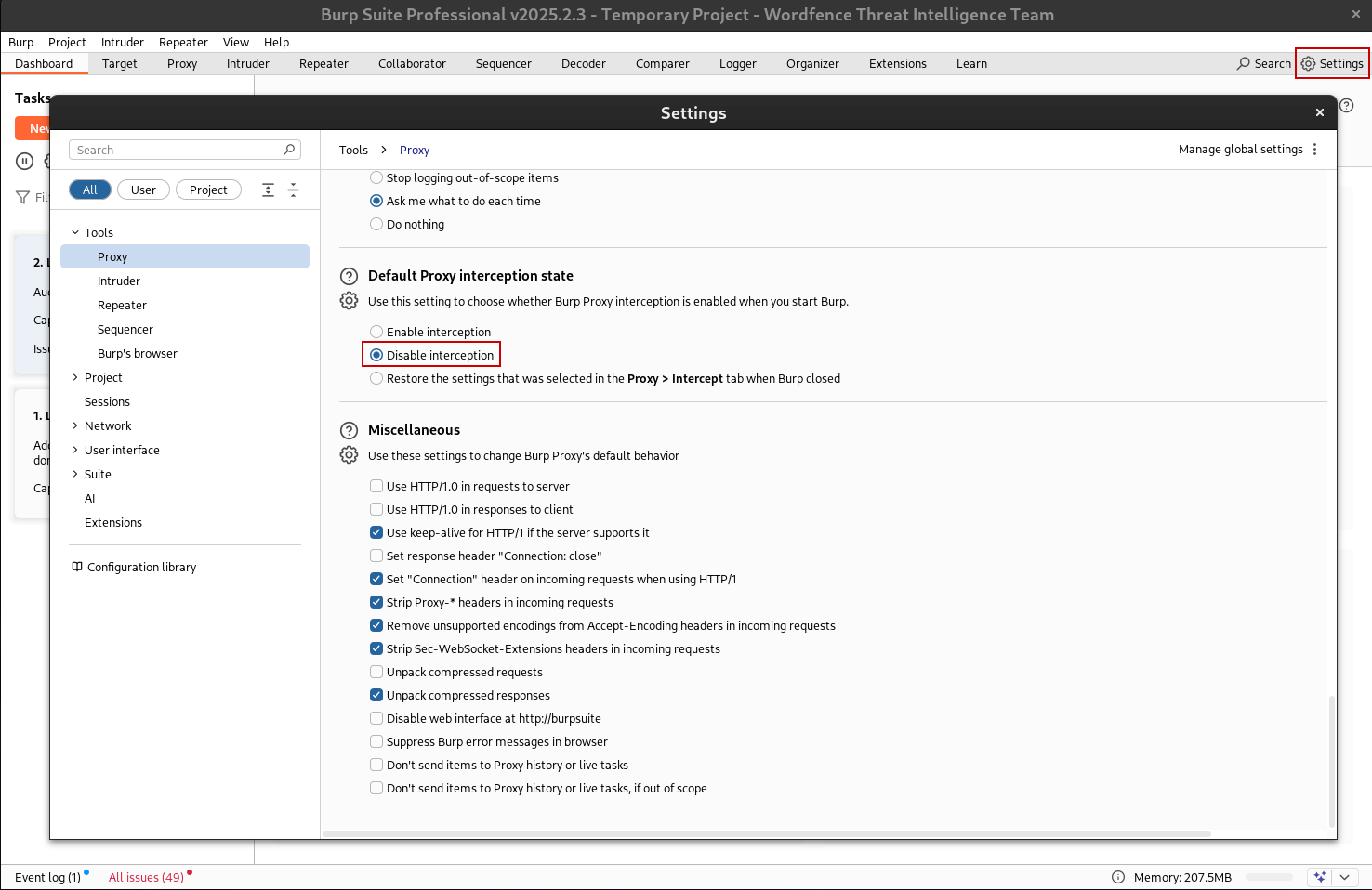Click the settings Search input field
Image resolution: width=1372 pixels, height=890 pixels.
click(177, 151)
